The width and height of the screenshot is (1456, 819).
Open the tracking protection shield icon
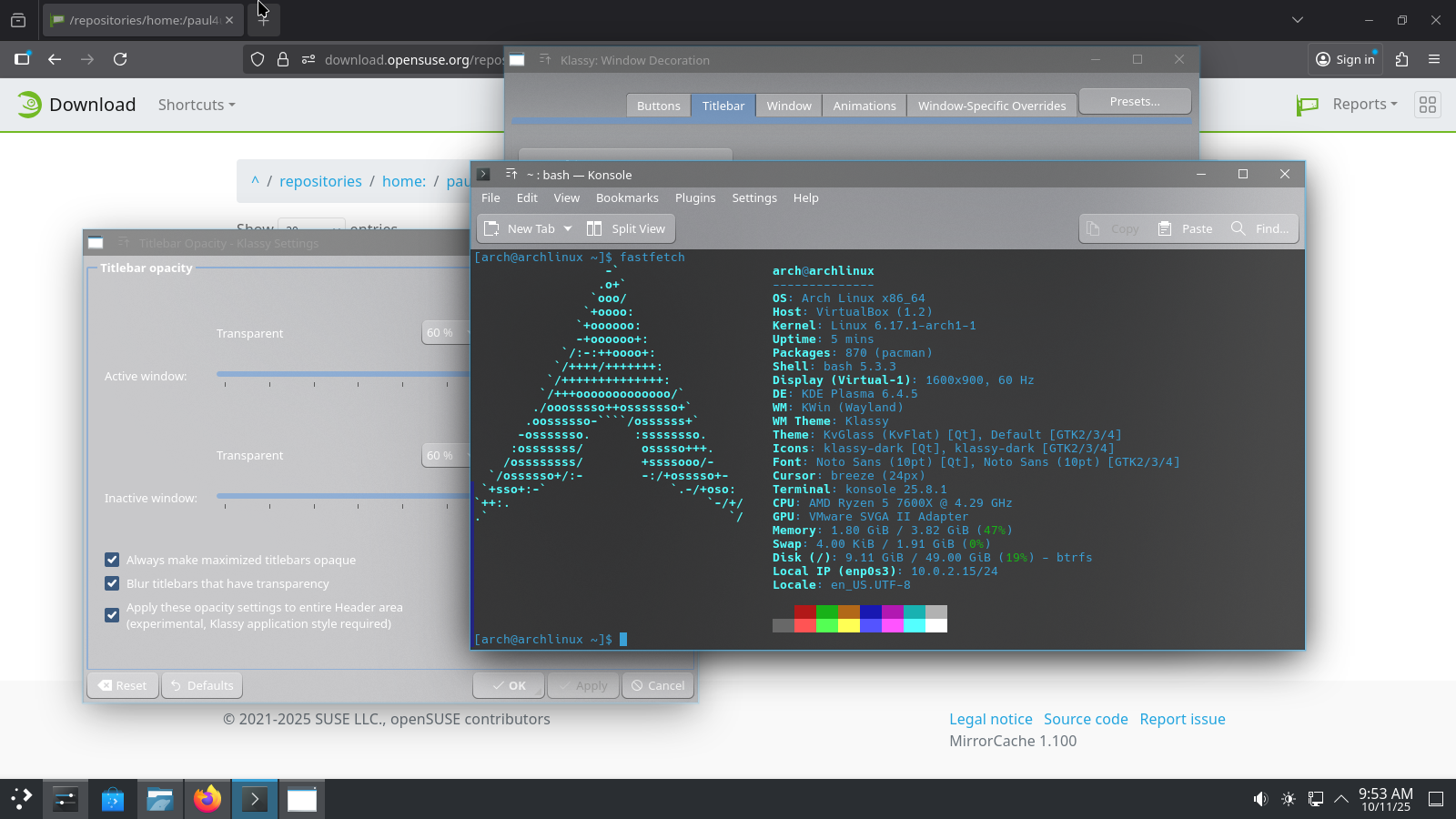click(x=258, y=59)
